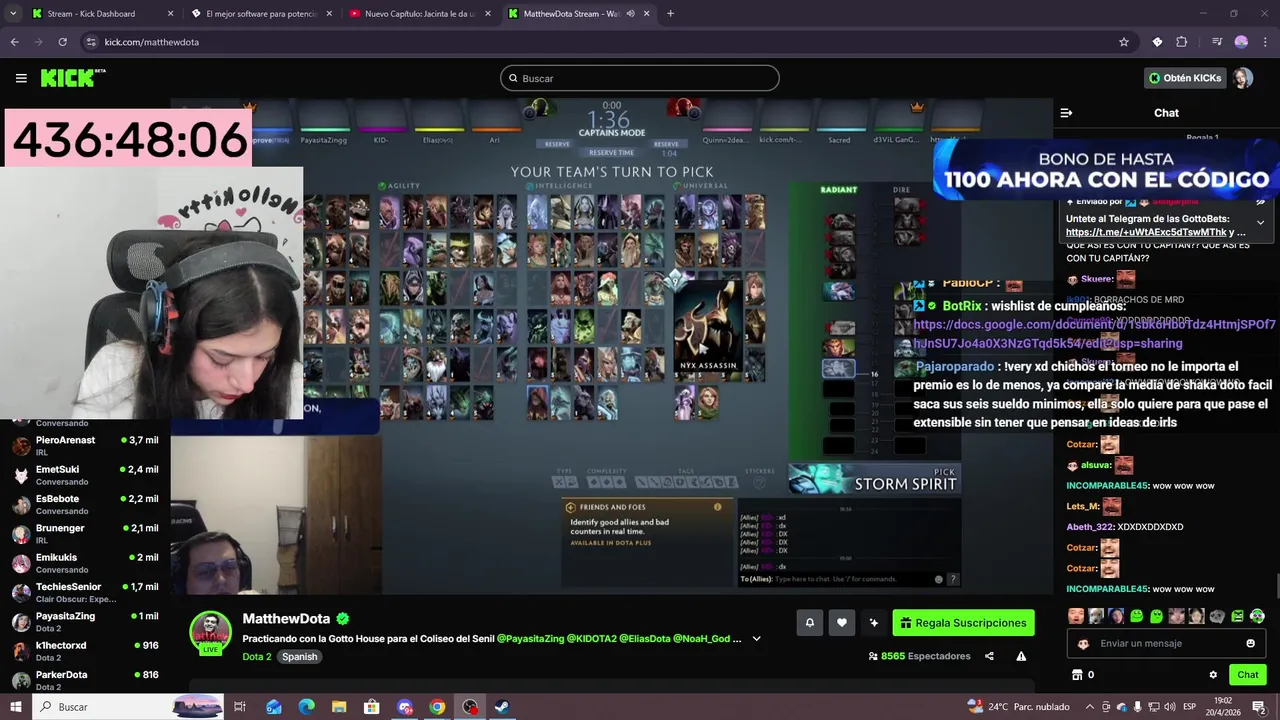
Task: Mute audio on the MatthewDota Stream tab
Action: [x=630, y=14]
